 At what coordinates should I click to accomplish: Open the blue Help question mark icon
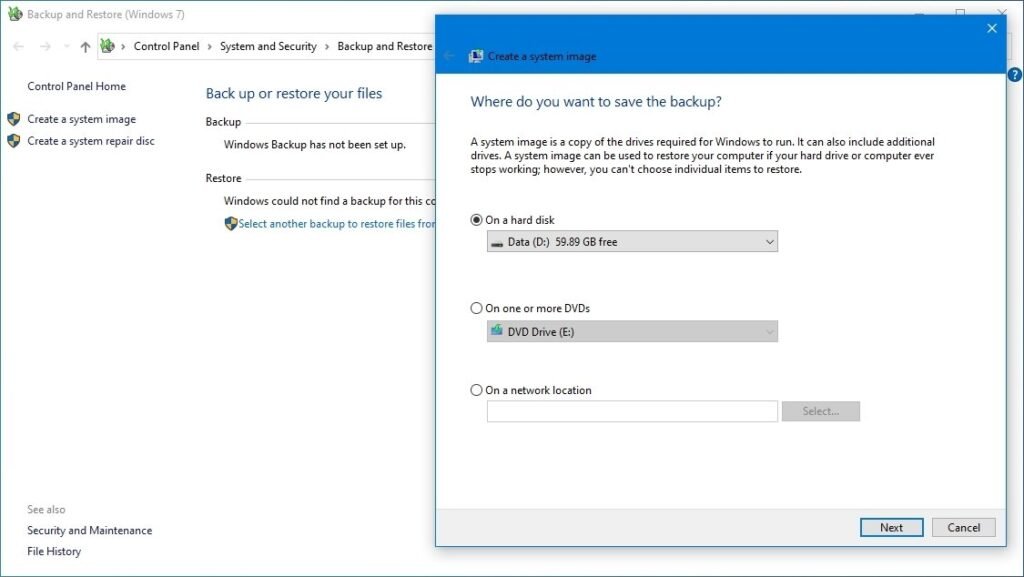click(1014, 74)
